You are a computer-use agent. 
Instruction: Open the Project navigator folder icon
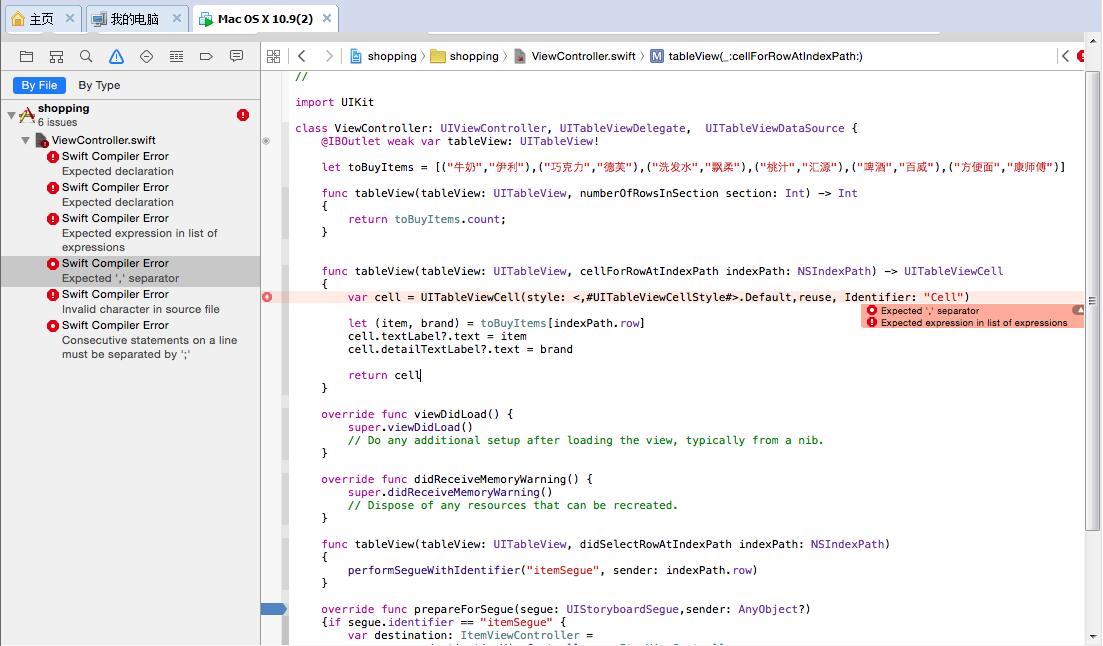pyautogui.click(x=27, y=56)
